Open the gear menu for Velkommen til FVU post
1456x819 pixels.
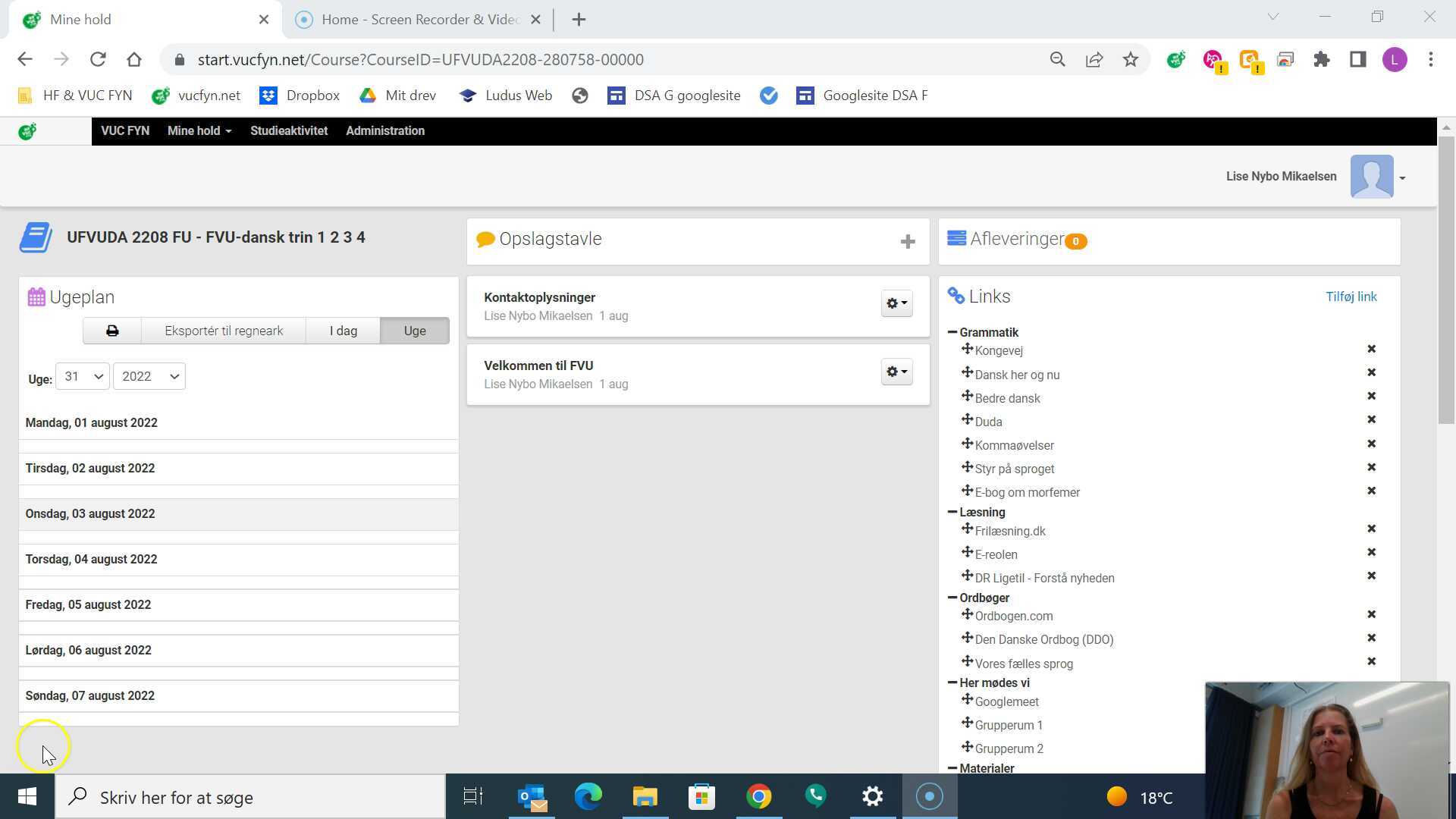pyautogui.click(x=896, y=372)
